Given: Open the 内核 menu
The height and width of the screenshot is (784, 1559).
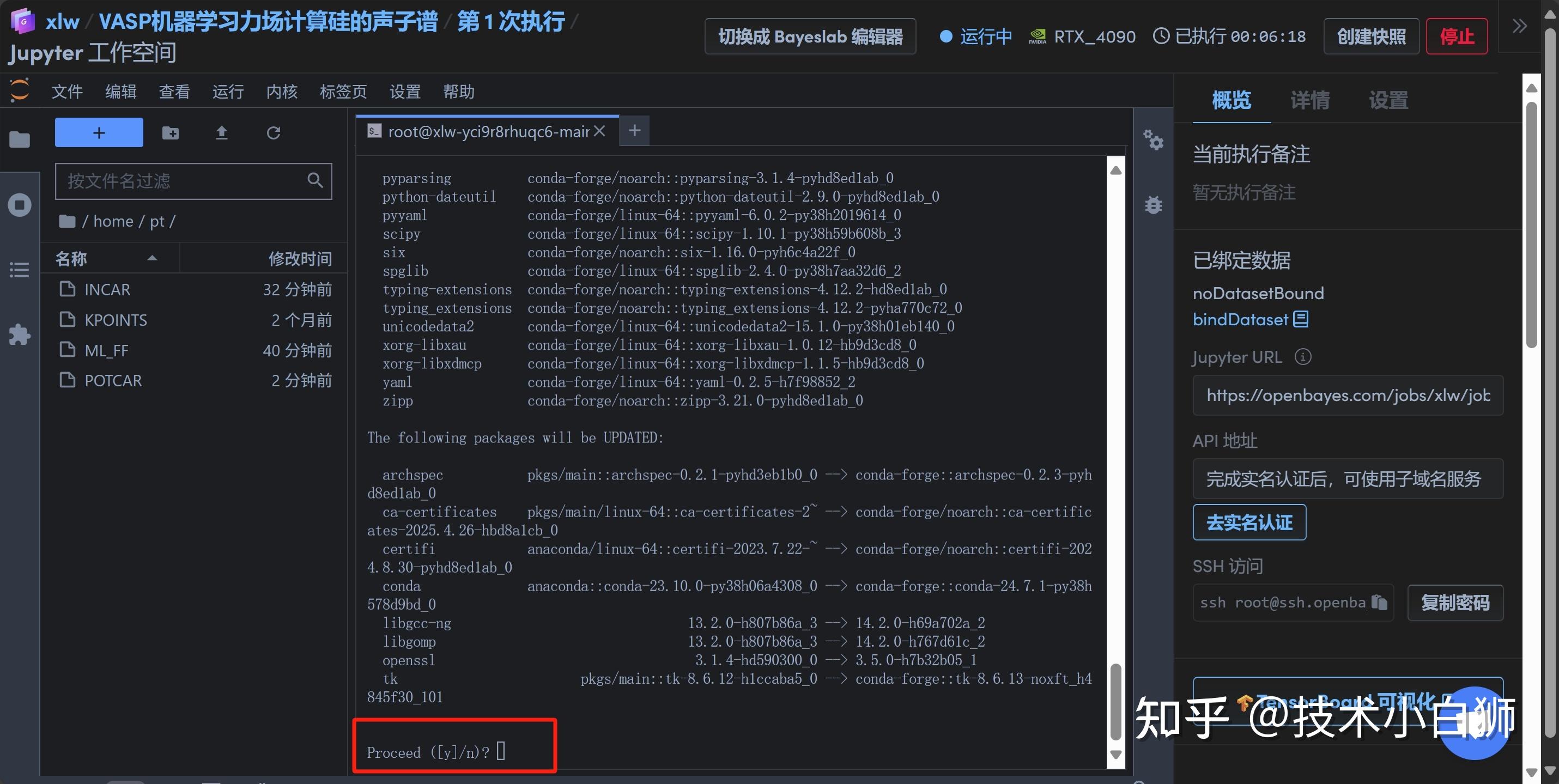Looking at the screenshot, I should [x=282, y=92].
